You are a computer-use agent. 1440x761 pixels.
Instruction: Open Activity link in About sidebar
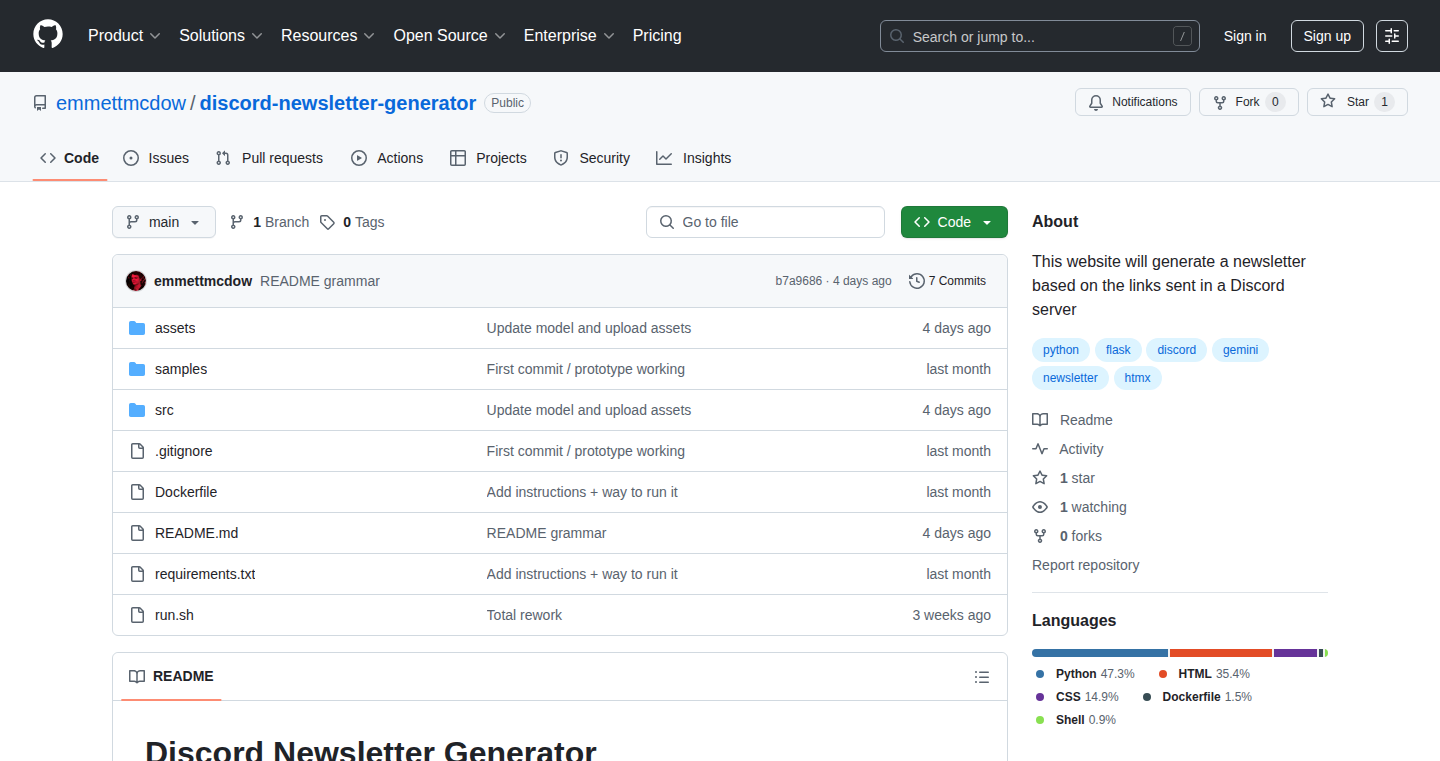coord(1068,449)
